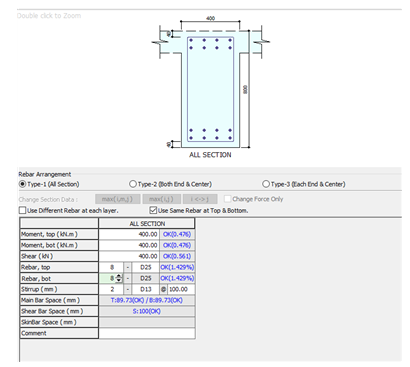Screen dimensions: 410x367
Task: Click the Main Bar Space ( mm ) label
Action: 59,300
